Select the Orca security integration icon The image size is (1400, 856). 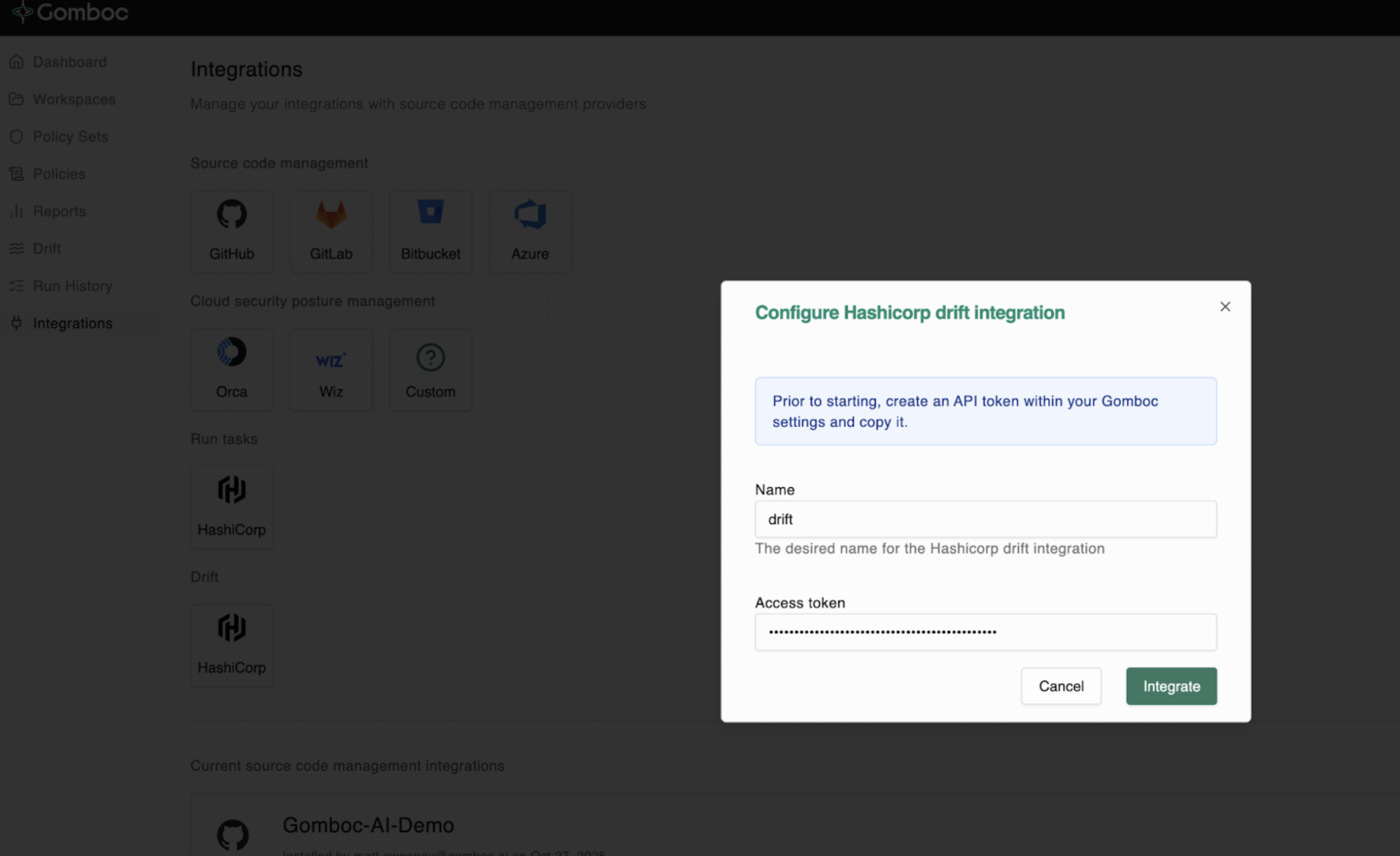click(x=231, y=352)
